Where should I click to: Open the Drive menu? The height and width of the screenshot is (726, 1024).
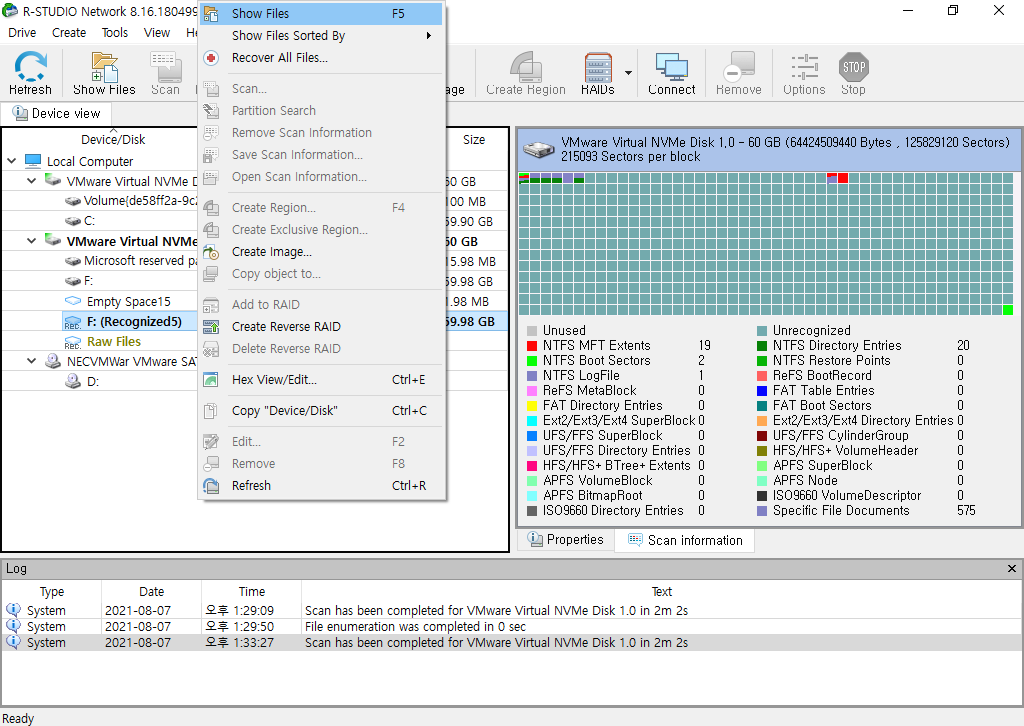tap(22, 33)
